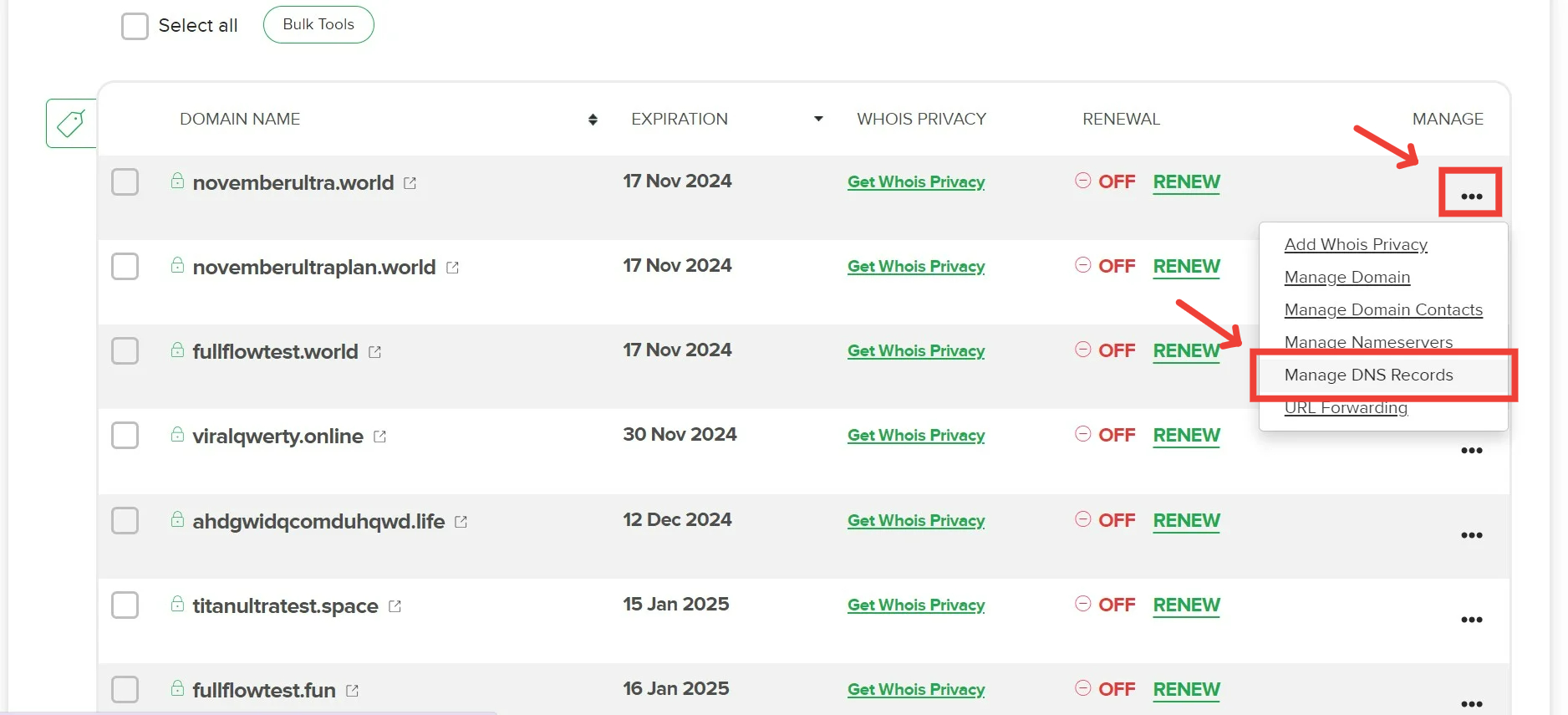Open external link icon beside titanultratest.space
The height and width of the screenshot is (715, 1568).
pyautogui.click(x=395, y=606)
